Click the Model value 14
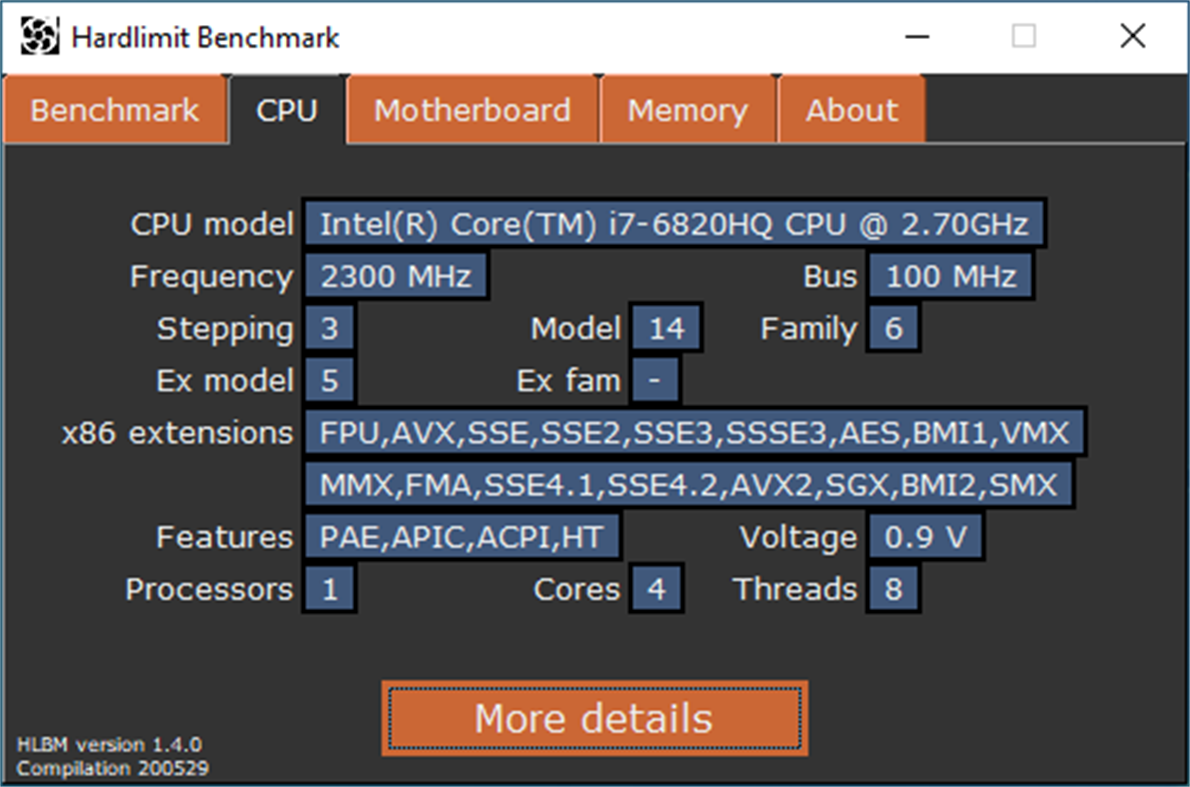Viewport: 1190px width, 787px height. (666, 328)
